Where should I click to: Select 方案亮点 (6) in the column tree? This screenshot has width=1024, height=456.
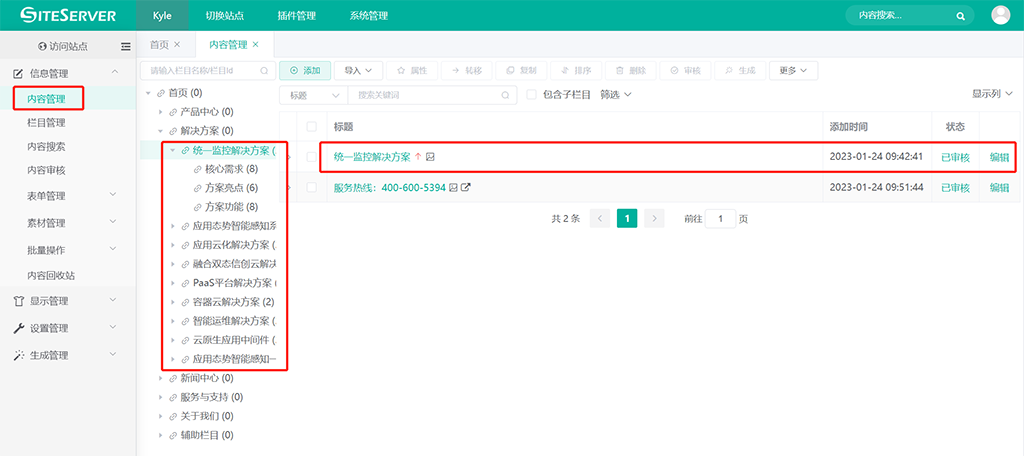coord(231,188)
